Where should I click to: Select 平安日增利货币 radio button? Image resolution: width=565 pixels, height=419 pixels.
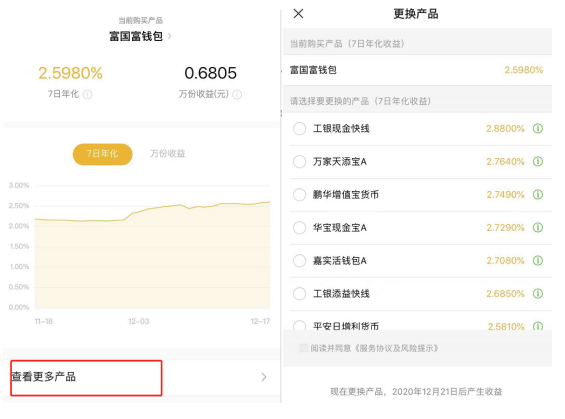click(x=299, y=326)
